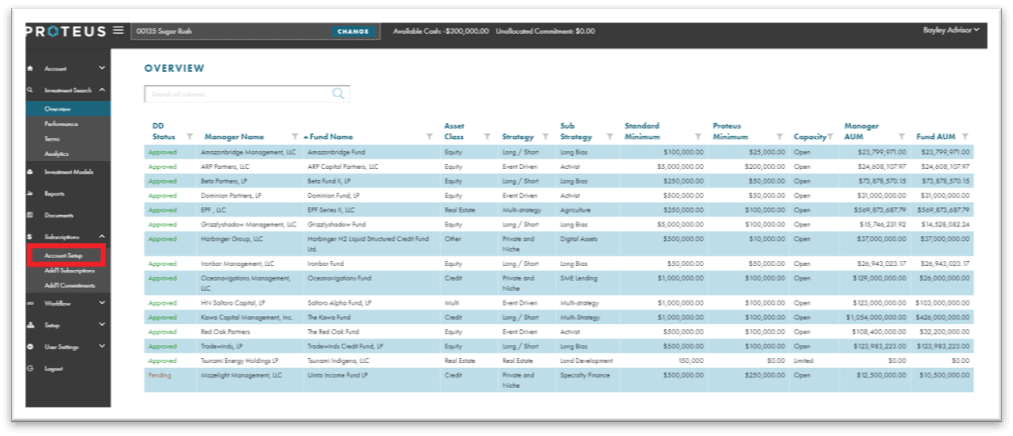The width and height of the screenshot is (1013, 436).
Task: Expand the Setup chevron
Action: pos(101,326)
